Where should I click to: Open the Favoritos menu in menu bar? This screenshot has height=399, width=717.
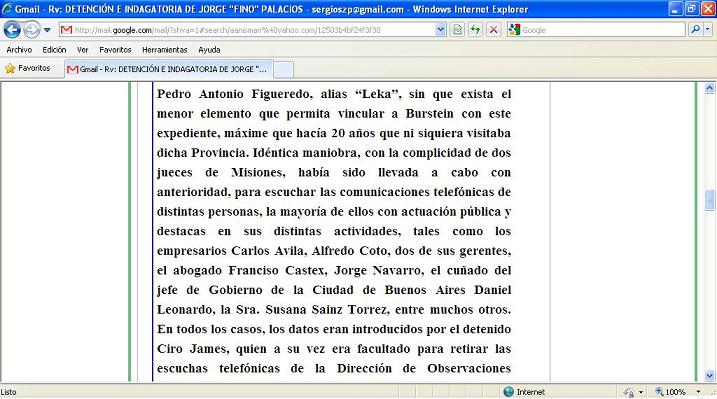(x=115, y=50)
